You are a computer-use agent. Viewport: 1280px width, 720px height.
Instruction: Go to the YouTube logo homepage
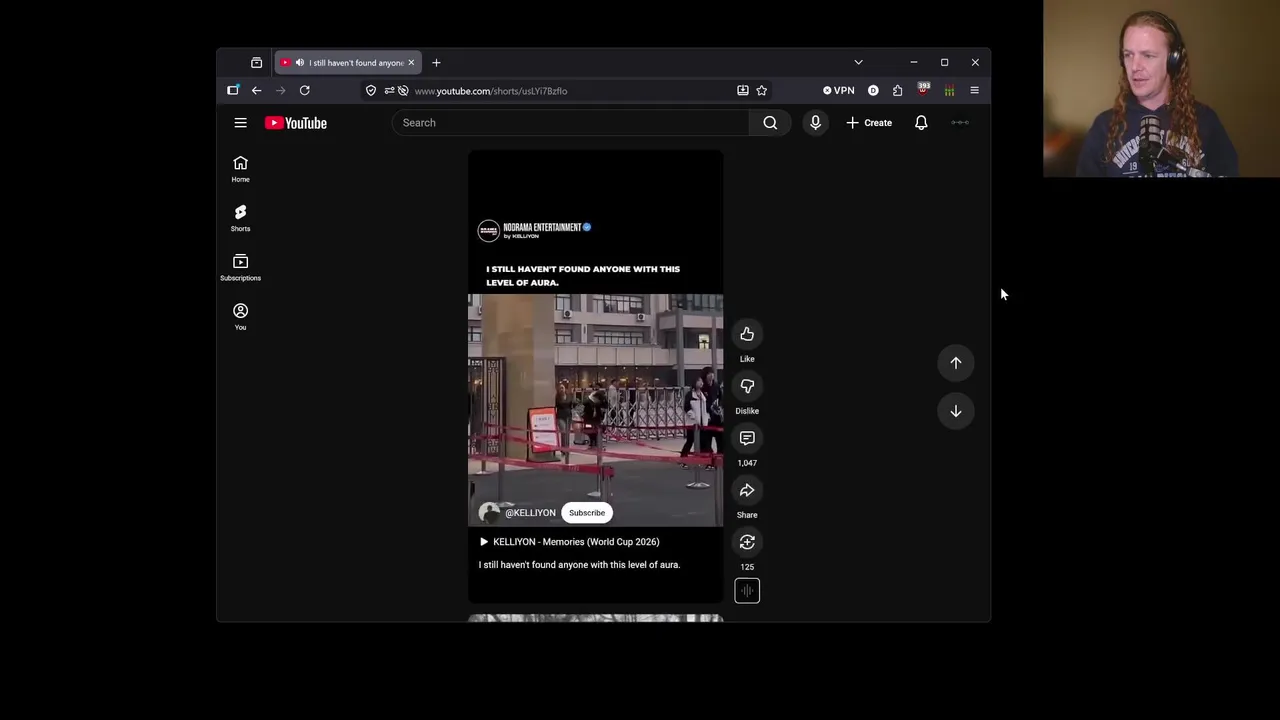point(296,123)
